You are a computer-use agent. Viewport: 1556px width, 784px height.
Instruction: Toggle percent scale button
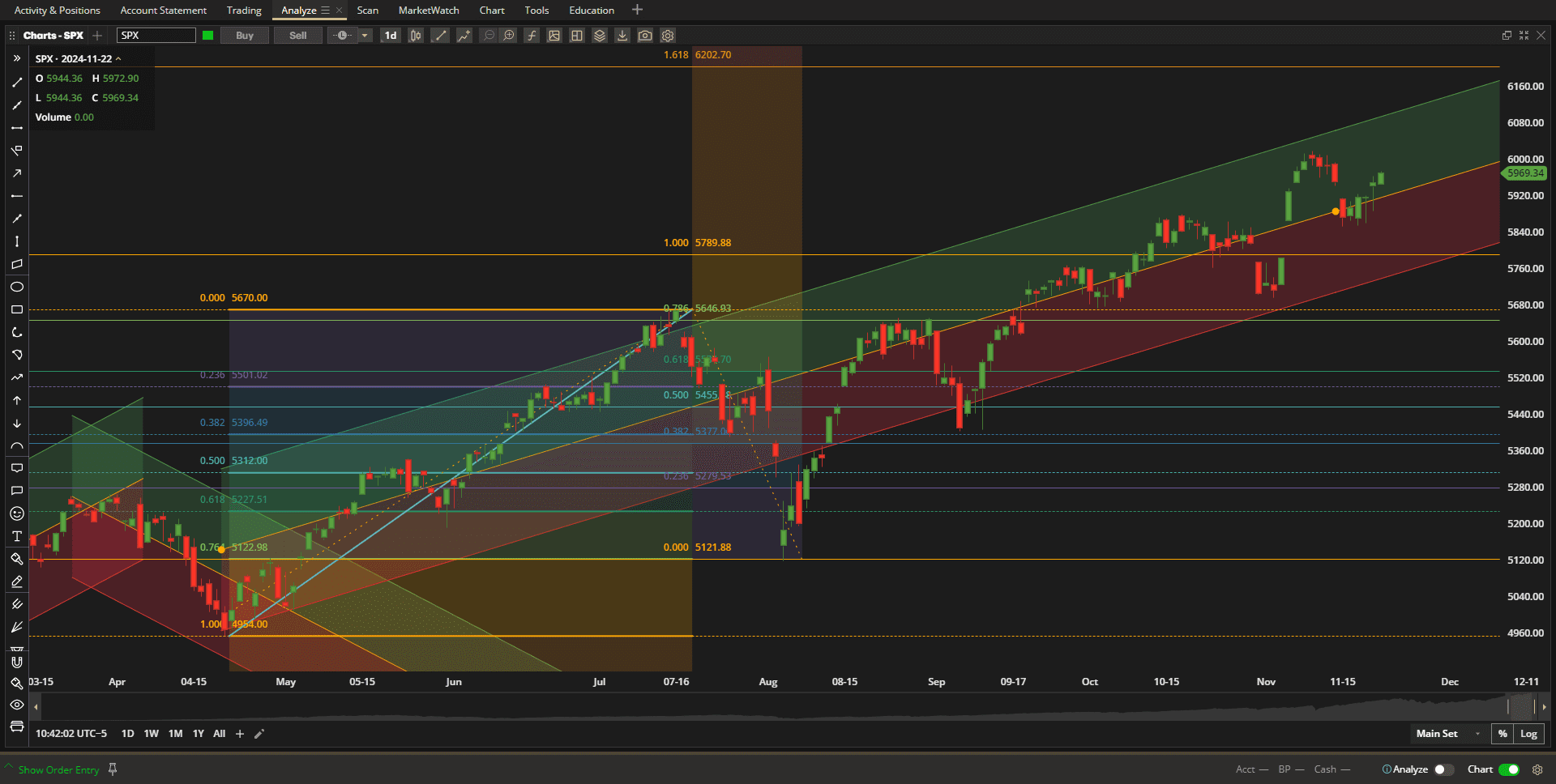coord(1503,734)
